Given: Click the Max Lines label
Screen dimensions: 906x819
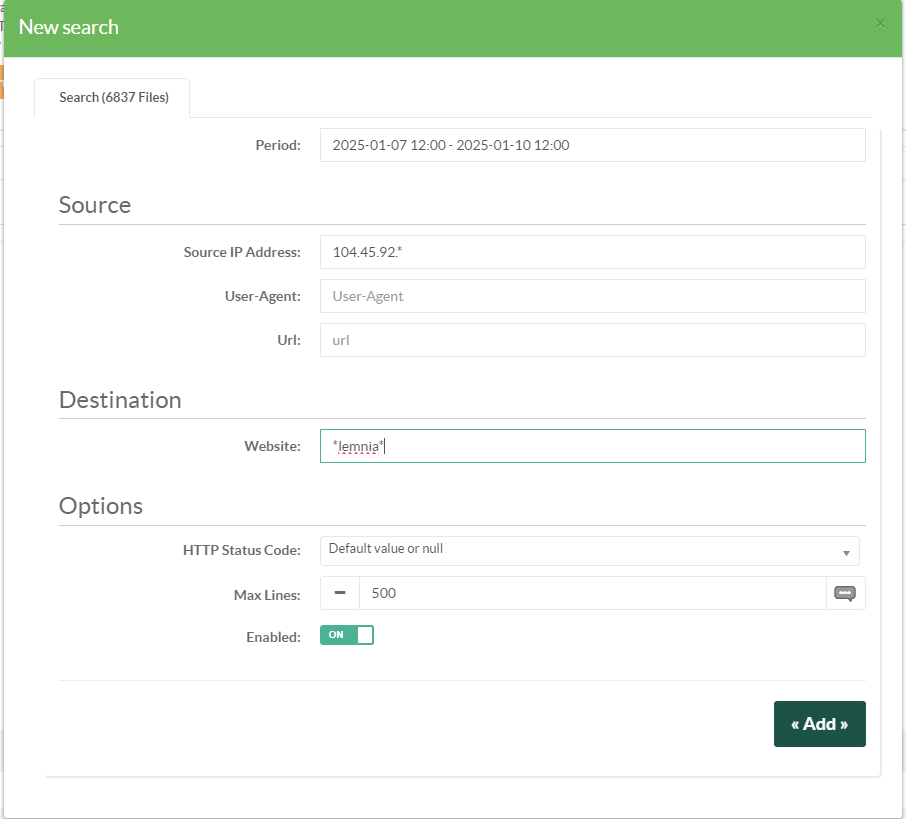Looking at the screenshot, I should 266,595.
